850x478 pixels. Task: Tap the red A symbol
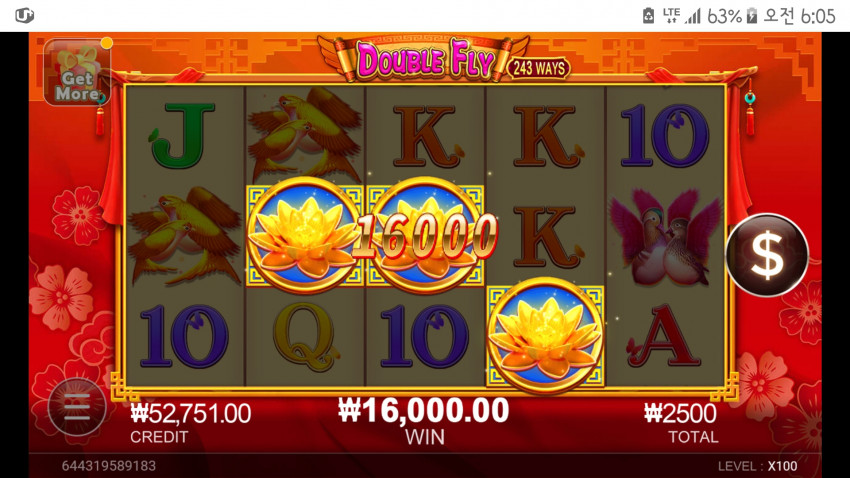(662, 335)
